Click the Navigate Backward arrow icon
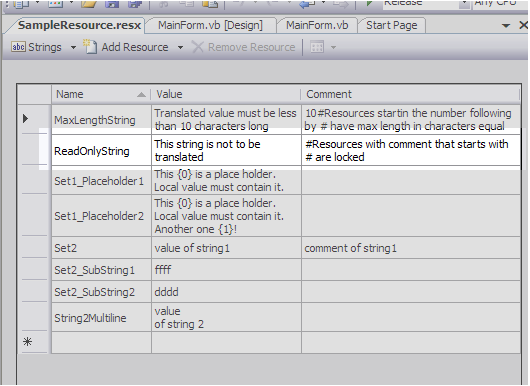530x386 pixels. pyautogui.click(x=308, y=3)
